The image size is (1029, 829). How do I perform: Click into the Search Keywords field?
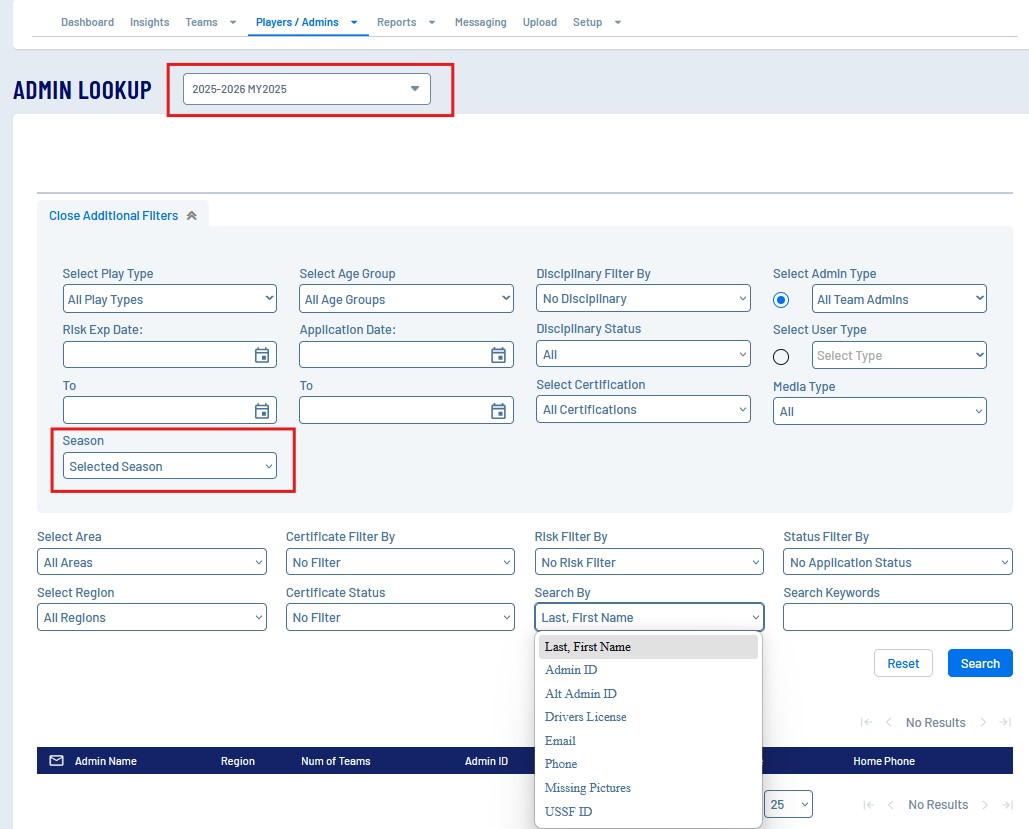(897, 618)
